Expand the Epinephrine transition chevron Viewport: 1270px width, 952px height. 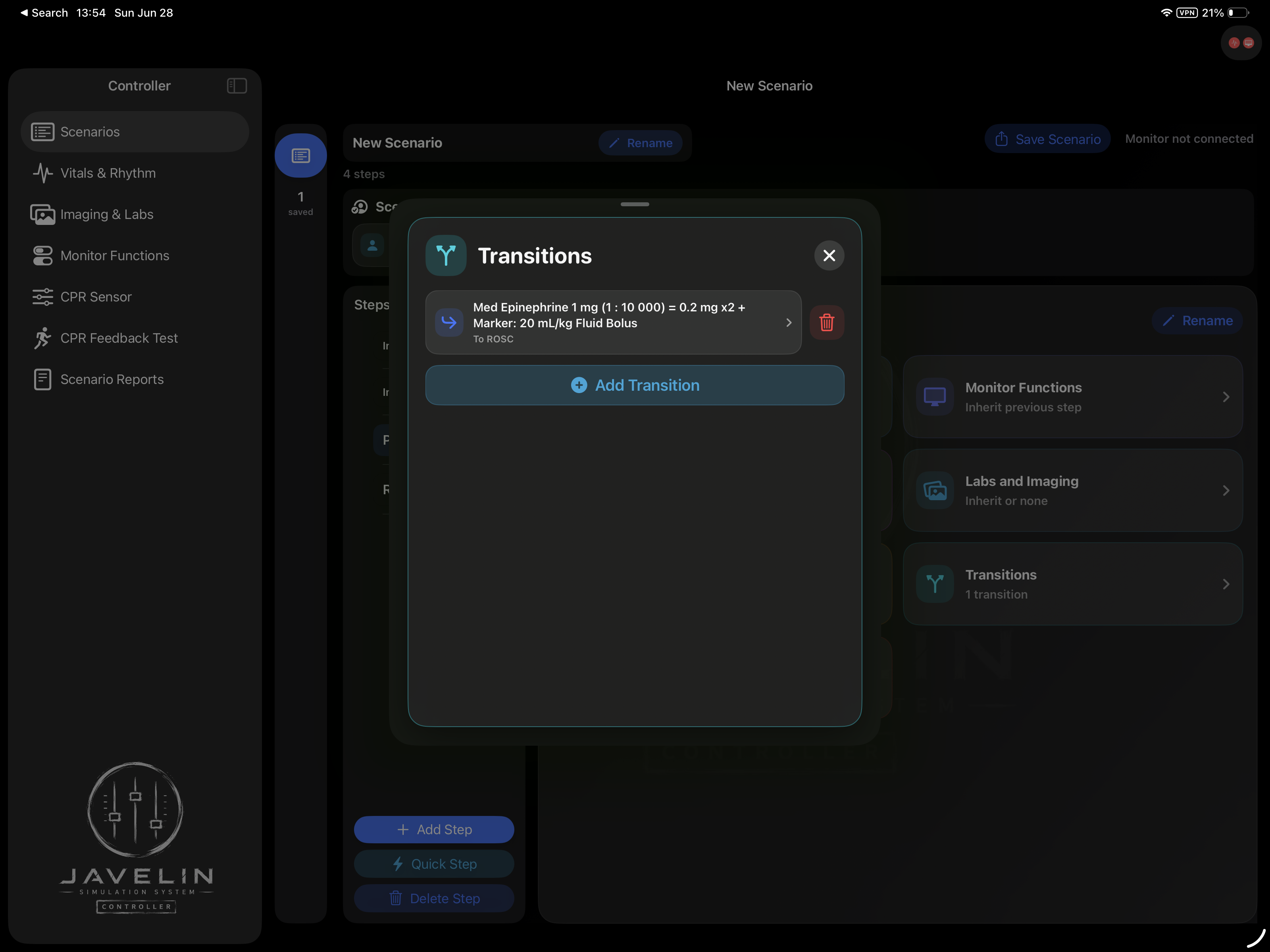pos(788,322)
